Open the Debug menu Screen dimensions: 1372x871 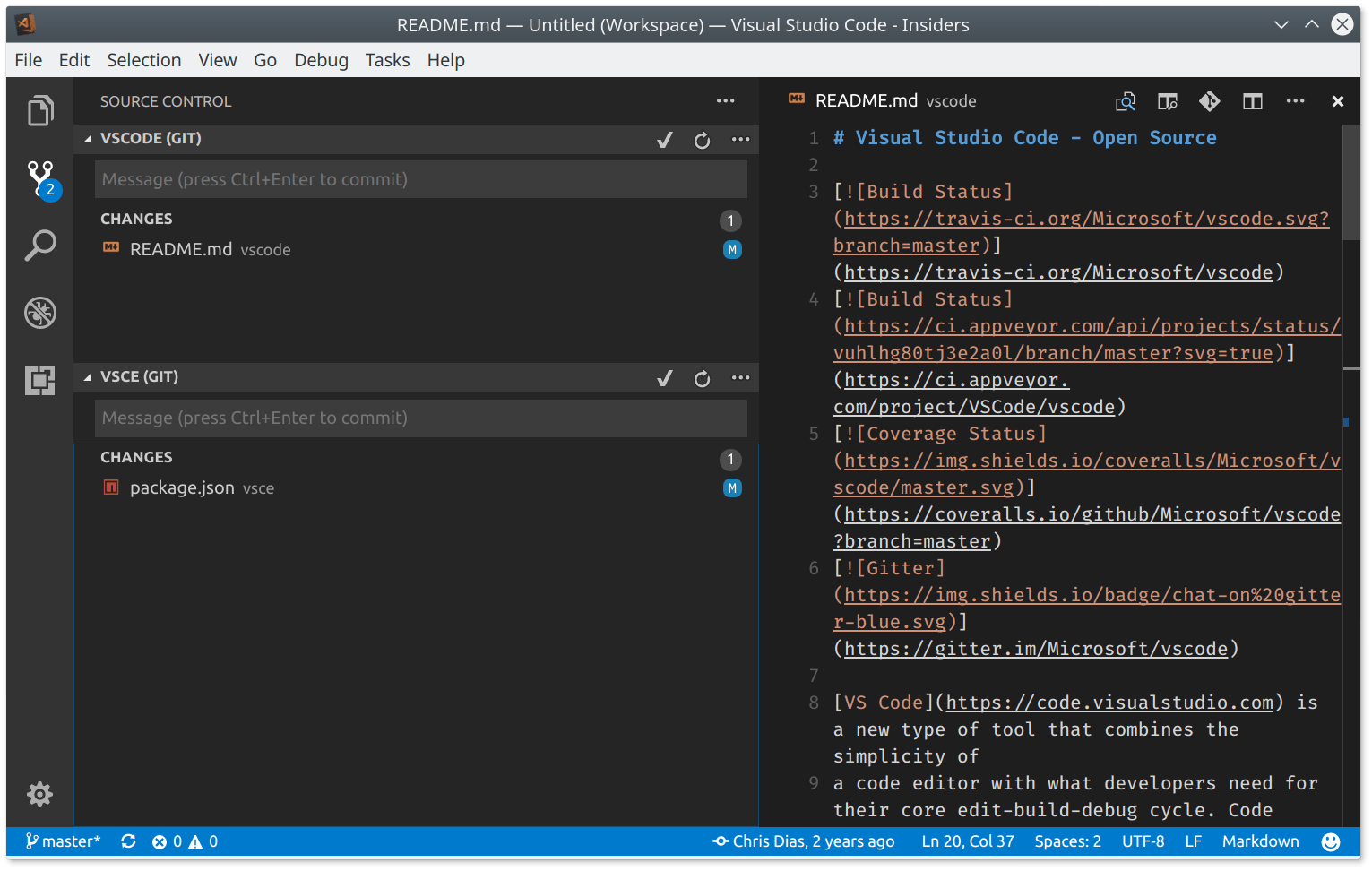pos(322,60)
